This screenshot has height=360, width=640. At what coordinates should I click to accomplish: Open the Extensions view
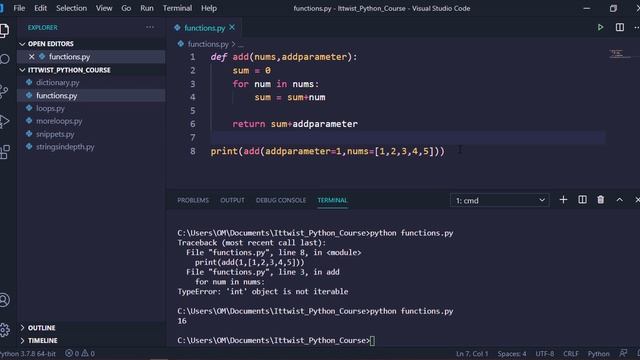[x=4, y=152]
